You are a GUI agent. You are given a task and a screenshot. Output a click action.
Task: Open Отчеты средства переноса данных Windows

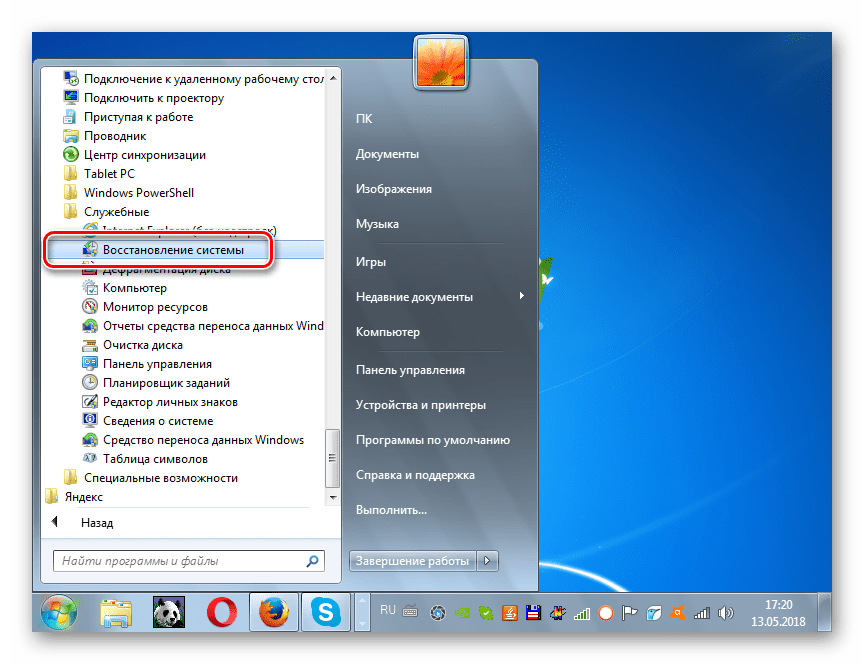coord(203,326)
